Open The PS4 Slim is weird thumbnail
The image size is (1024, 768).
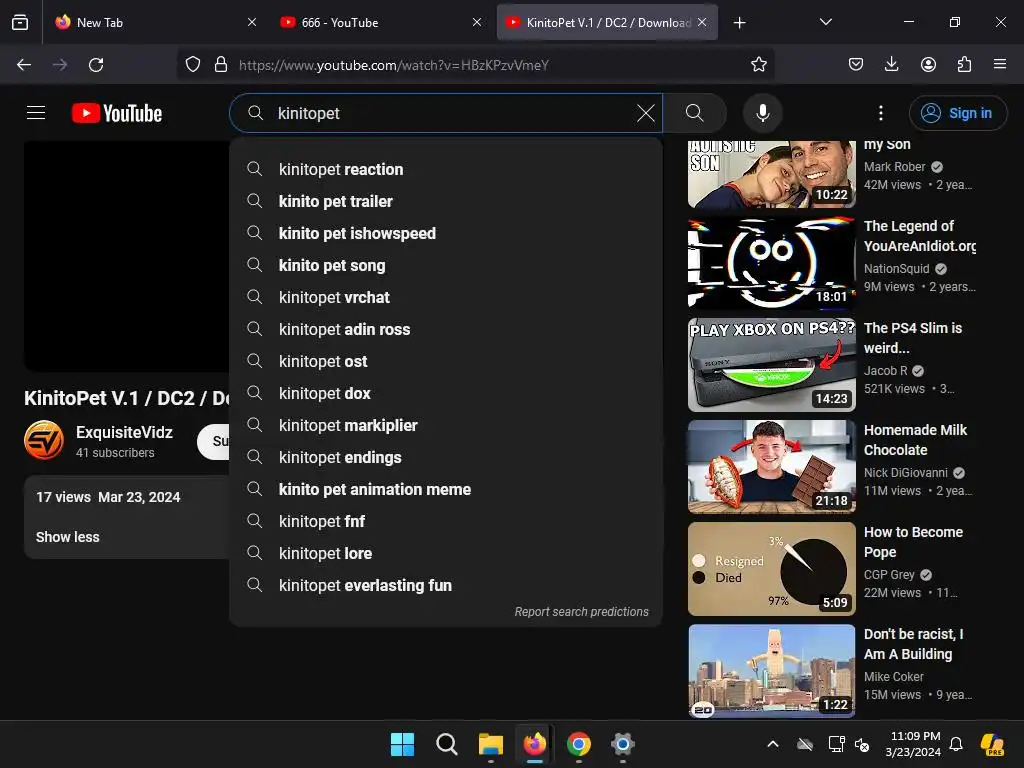(x=771, y=364)
